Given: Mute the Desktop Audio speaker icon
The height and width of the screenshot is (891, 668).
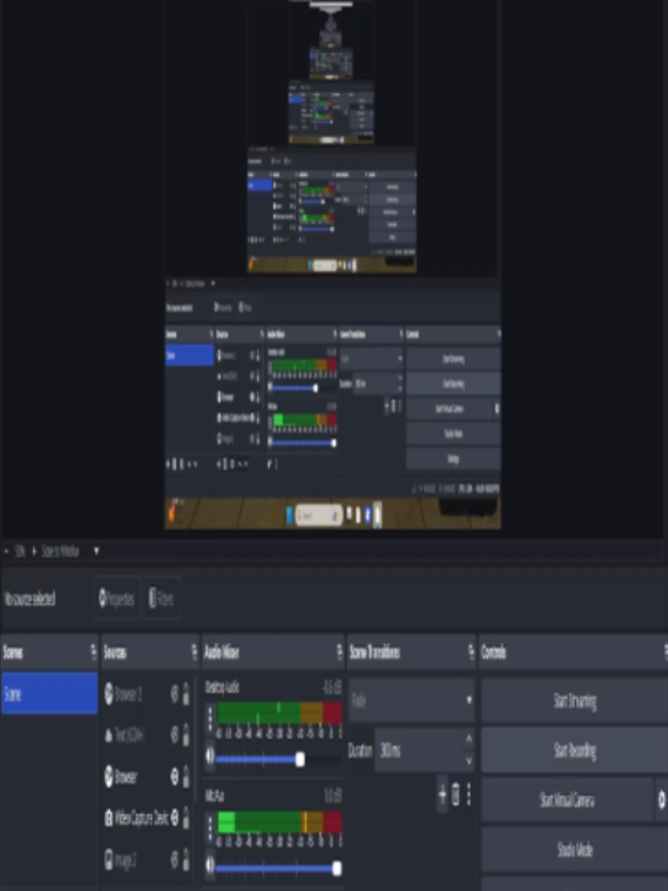Looking at the screenshot, I should pyautogui.click(x=210, y=756).
